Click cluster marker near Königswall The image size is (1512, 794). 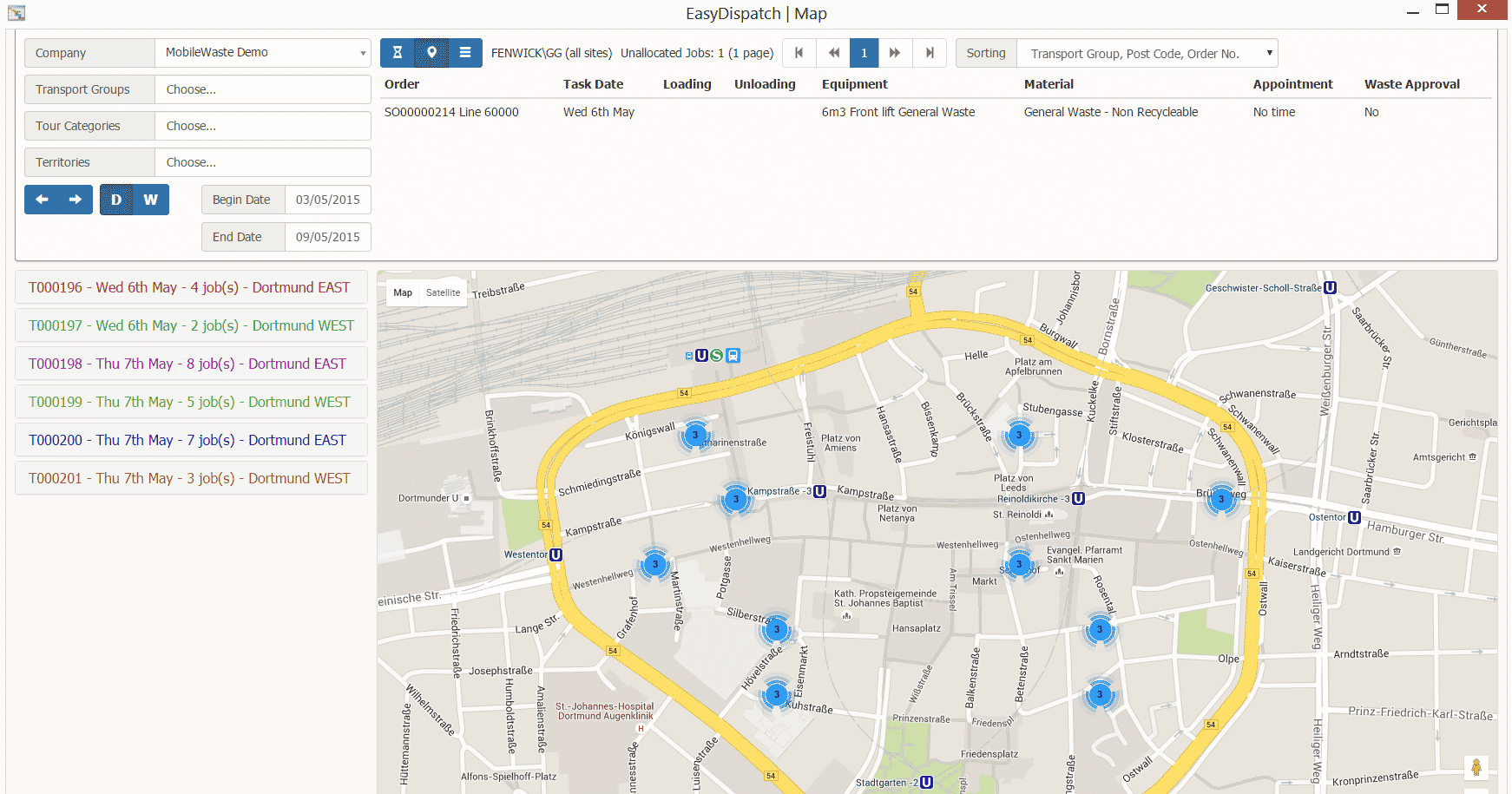(695, 436)
